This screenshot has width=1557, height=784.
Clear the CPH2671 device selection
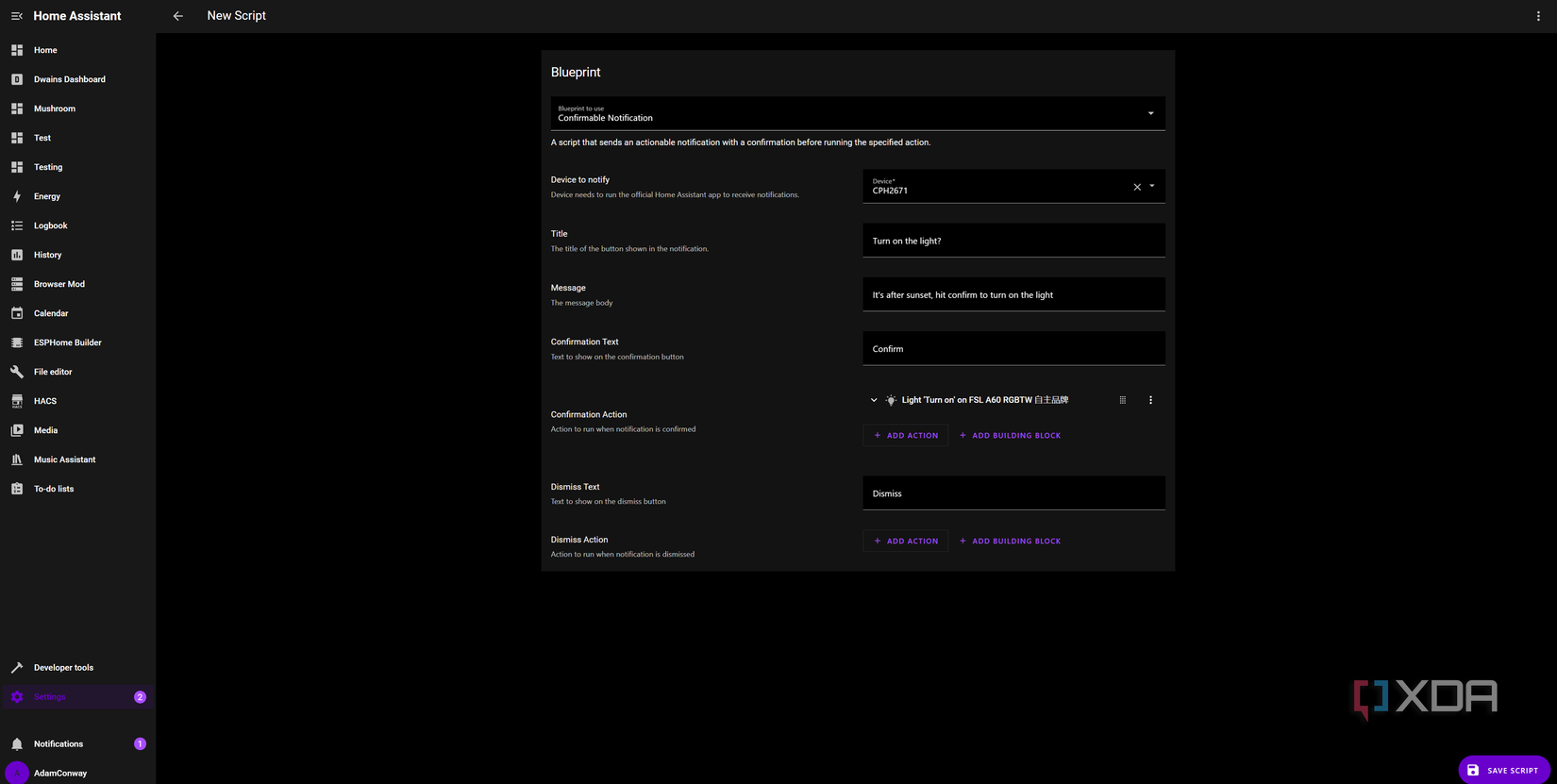pyautogui.click(x=1137, y=187)
